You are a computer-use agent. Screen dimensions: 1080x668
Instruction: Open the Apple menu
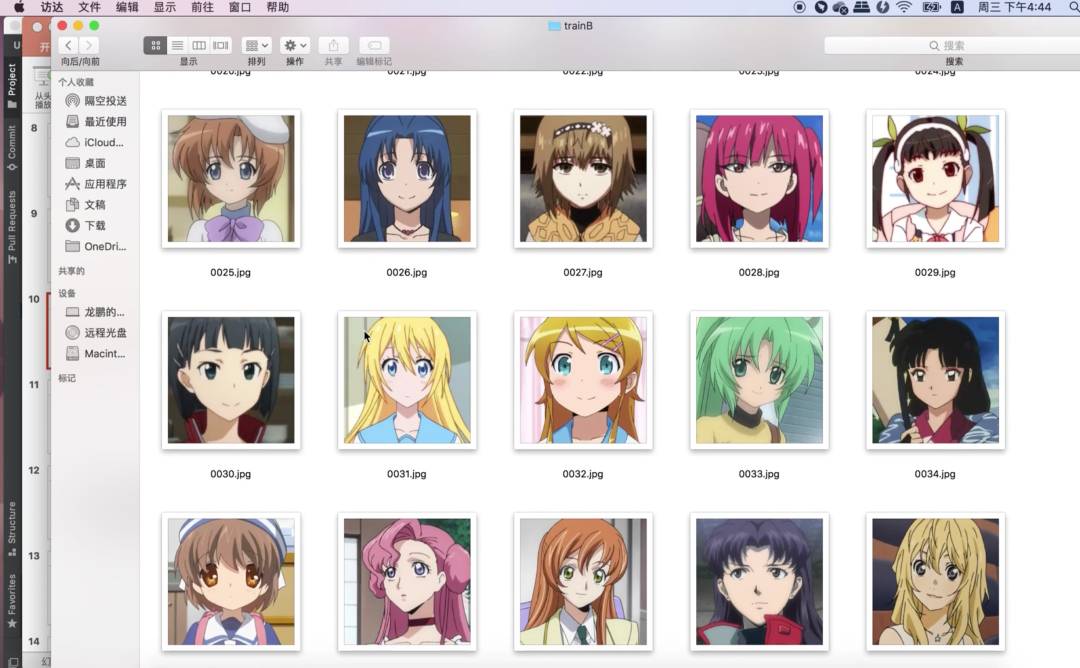[x=19, y=7]
